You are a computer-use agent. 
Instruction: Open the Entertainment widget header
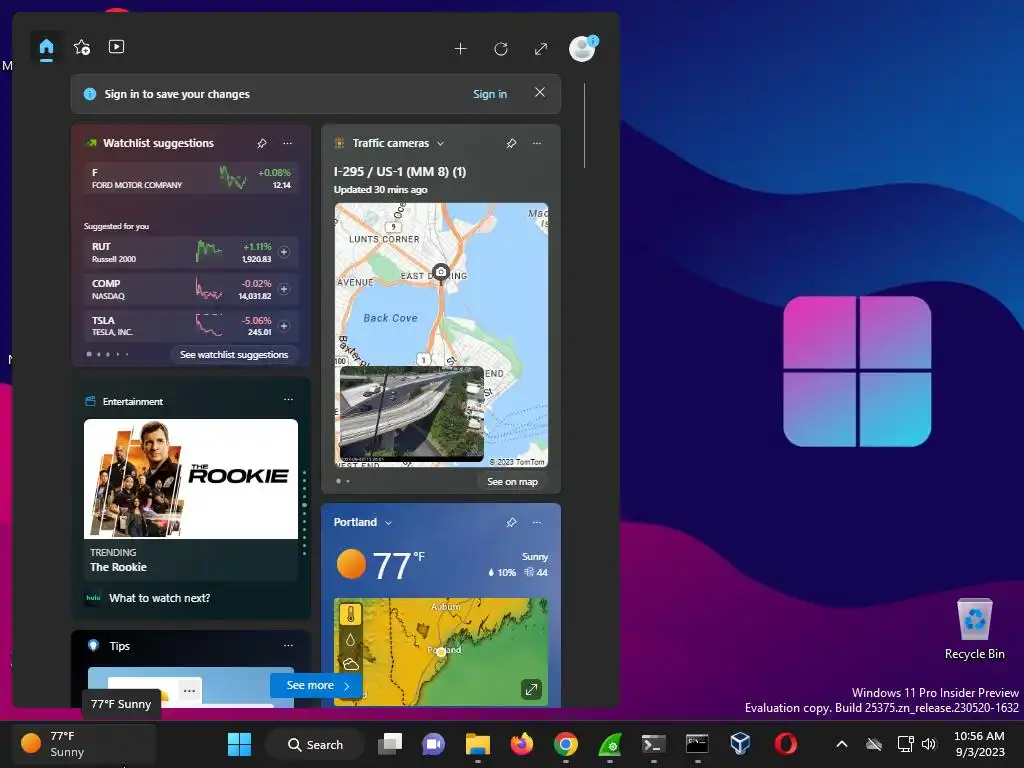(x=133, y=401)
